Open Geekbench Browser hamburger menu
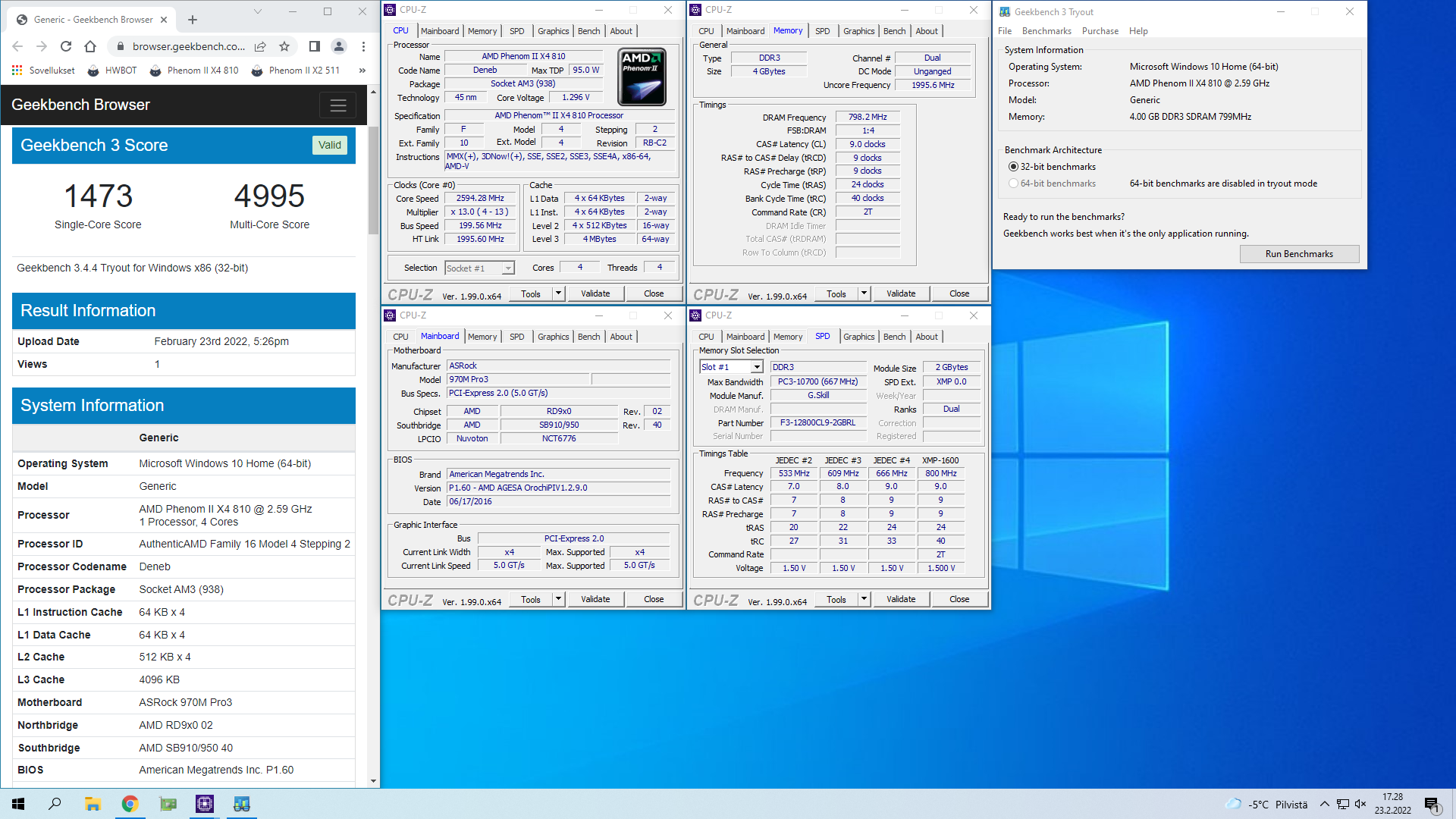Viewport: 1456px width, 819px height. coord(338,105)
